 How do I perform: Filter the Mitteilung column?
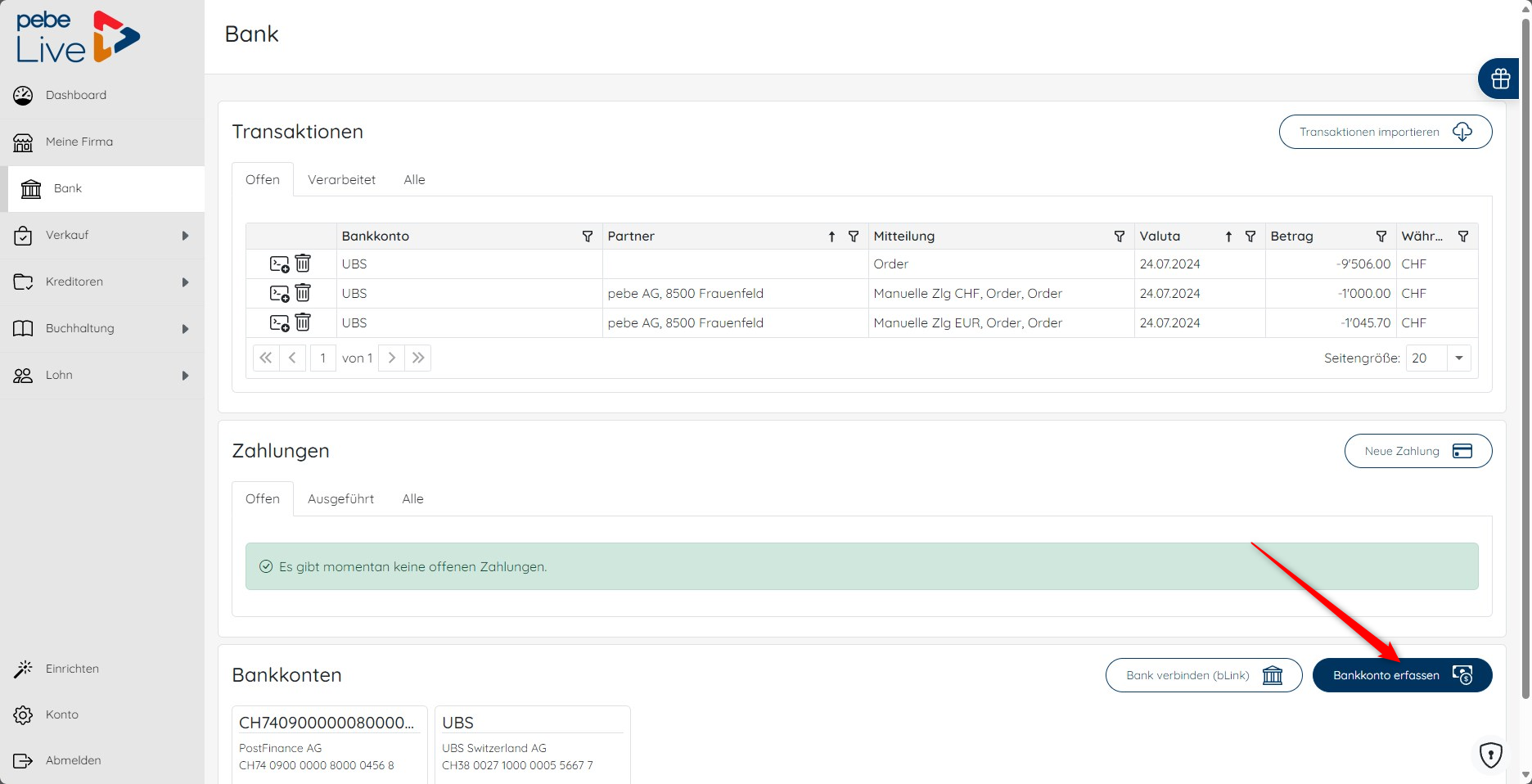(1120, 237)
